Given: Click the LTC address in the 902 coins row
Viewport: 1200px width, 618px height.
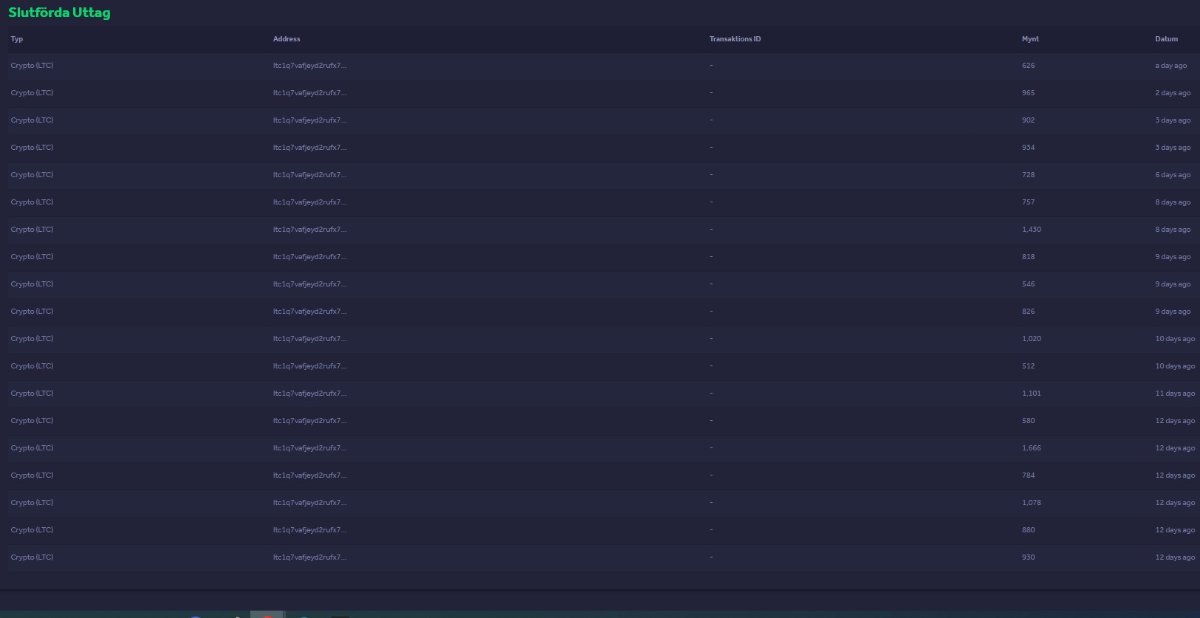Looking at the screenshot, I should tap(310, 120).
